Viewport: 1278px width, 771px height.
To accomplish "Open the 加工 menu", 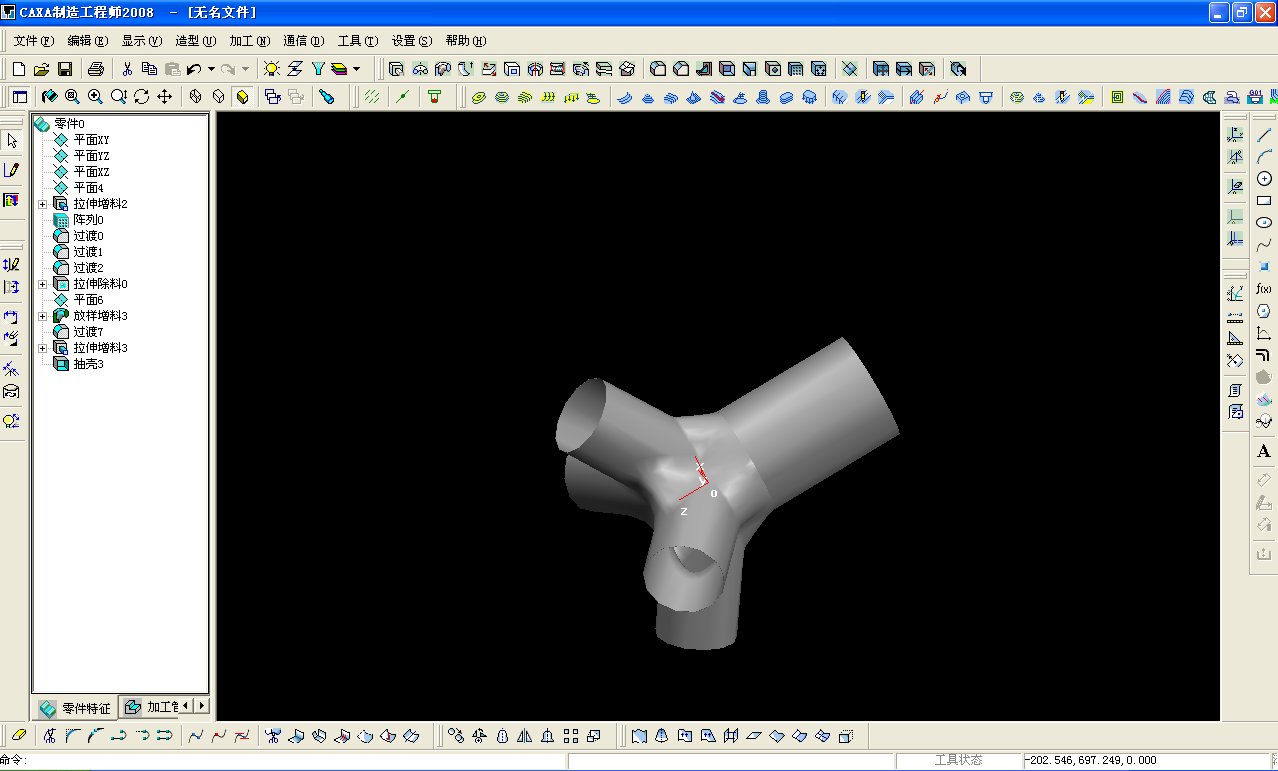I will tap(249, 41).
